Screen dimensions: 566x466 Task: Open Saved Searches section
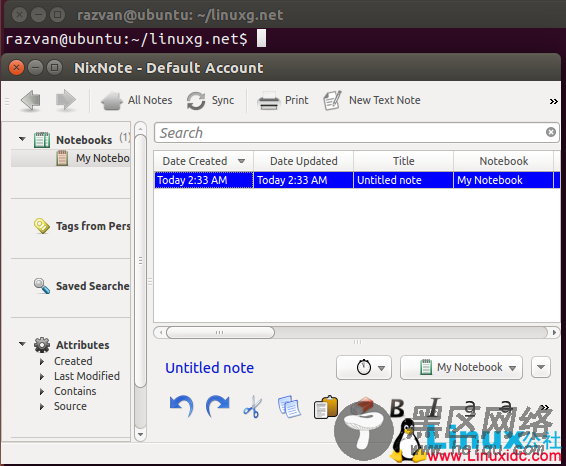point(92,286)
